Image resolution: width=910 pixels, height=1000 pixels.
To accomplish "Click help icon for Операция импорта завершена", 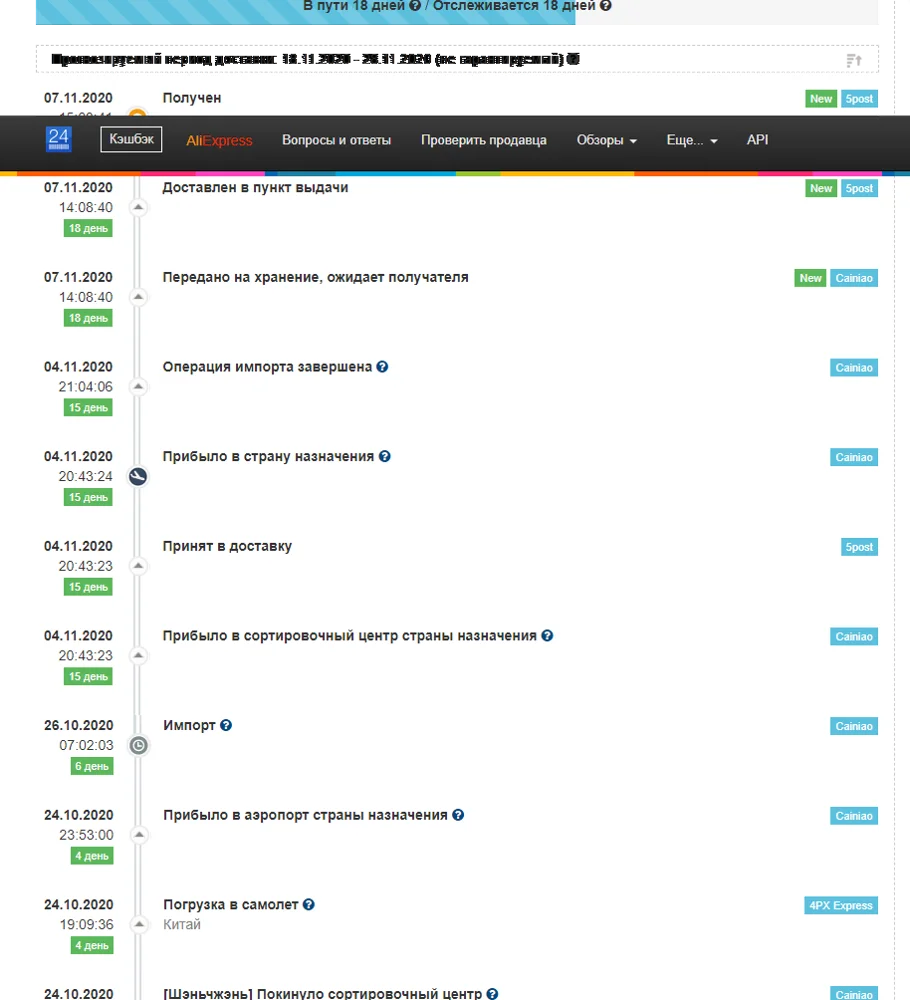I will click(x=382, y=367).
